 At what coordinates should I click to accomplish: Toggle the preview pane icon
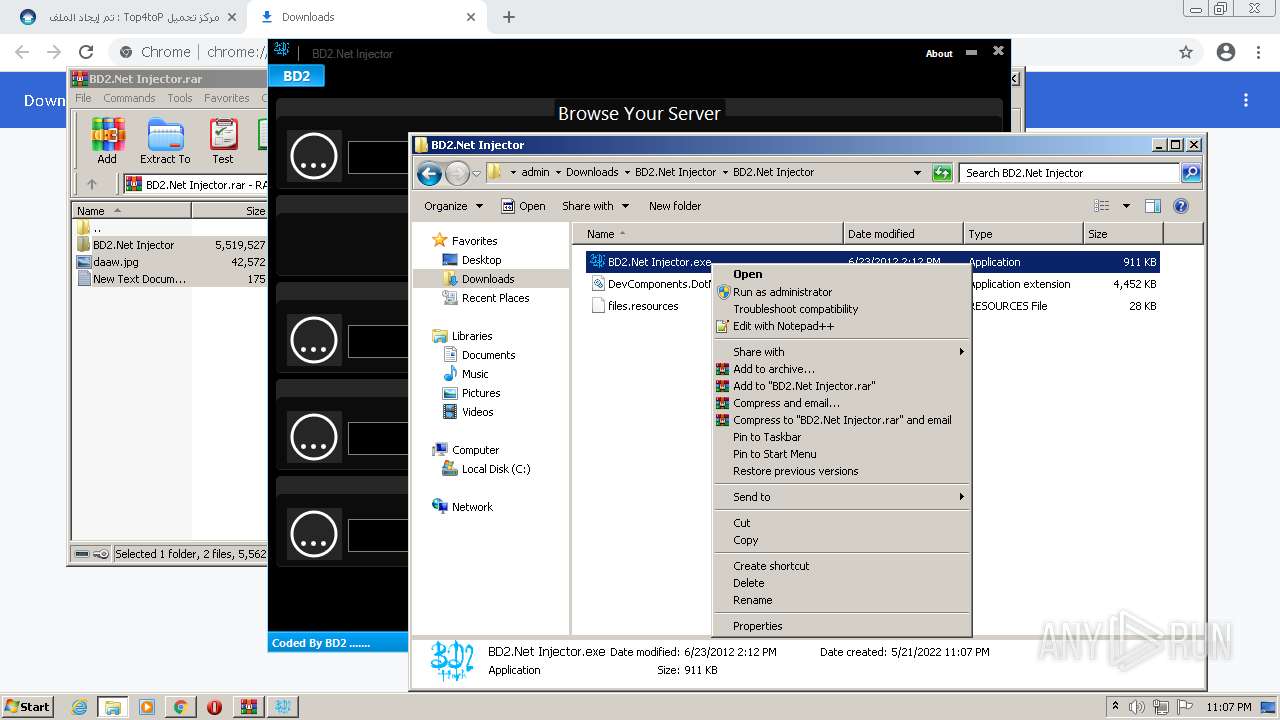click(x=1152, y=206)
